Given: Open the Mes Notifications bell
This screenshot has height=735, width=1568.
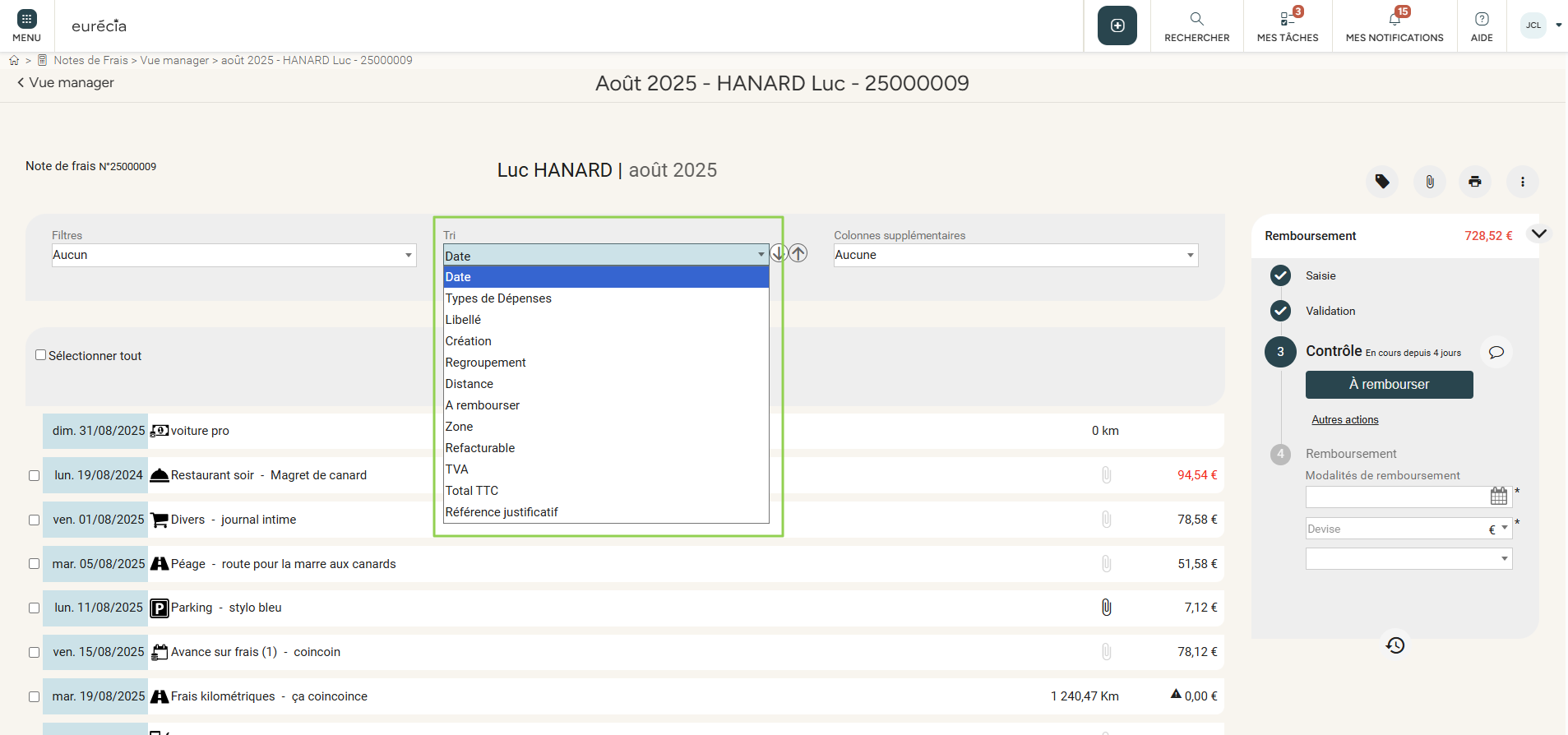Looking at the screenshot, I should pyautogui.click(x=1395, y=25).
